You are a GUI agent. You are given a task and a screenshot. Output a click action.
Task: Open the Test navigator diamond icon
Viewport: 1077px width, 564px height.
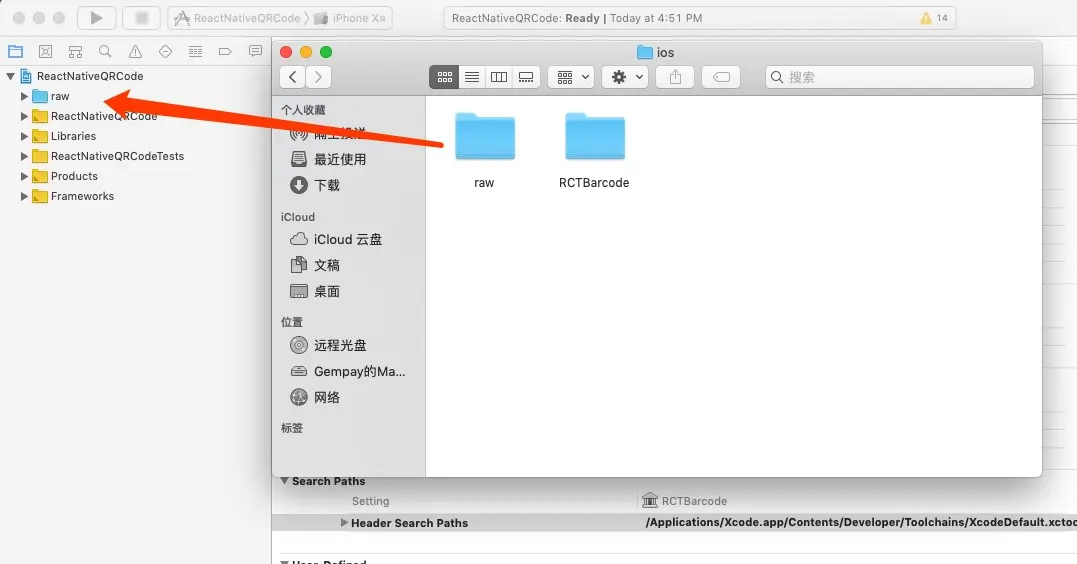point(166,52)
